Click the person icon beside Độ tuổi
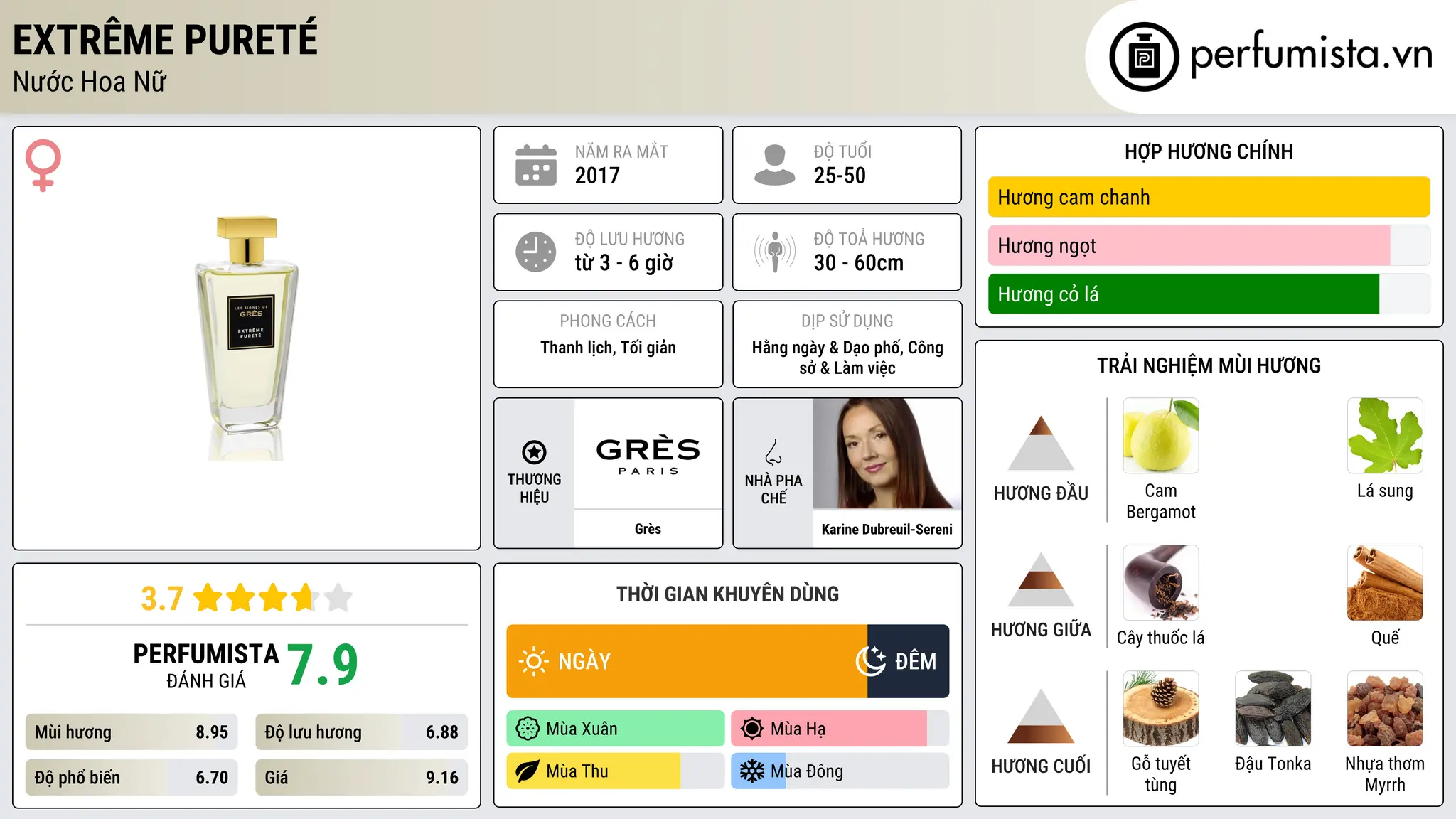1456x819 pixels. coord(774,165)
